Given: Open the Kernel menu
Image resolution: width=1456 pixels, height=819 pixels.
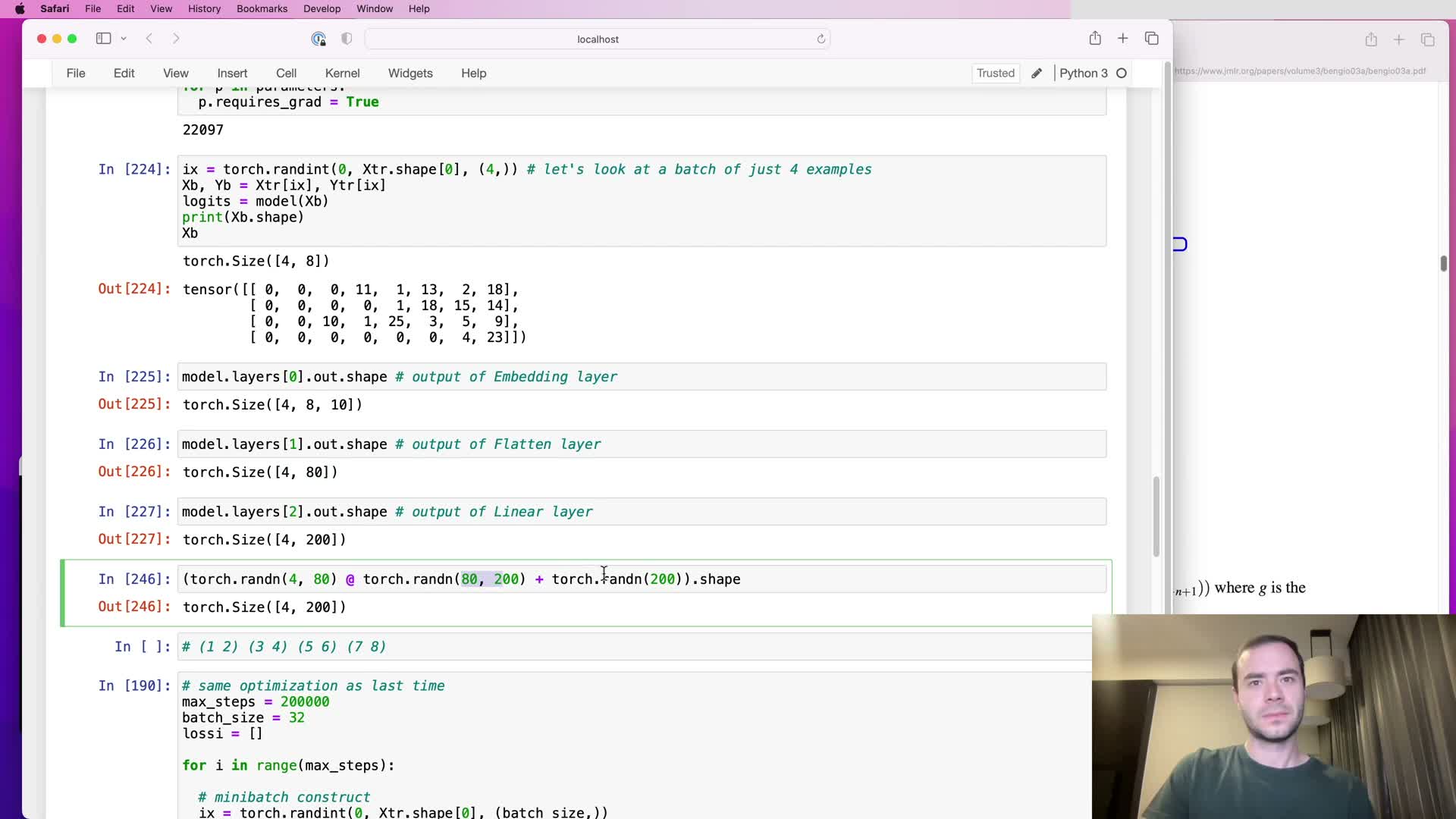Looking at the screenshot, I should pos(342,74).
